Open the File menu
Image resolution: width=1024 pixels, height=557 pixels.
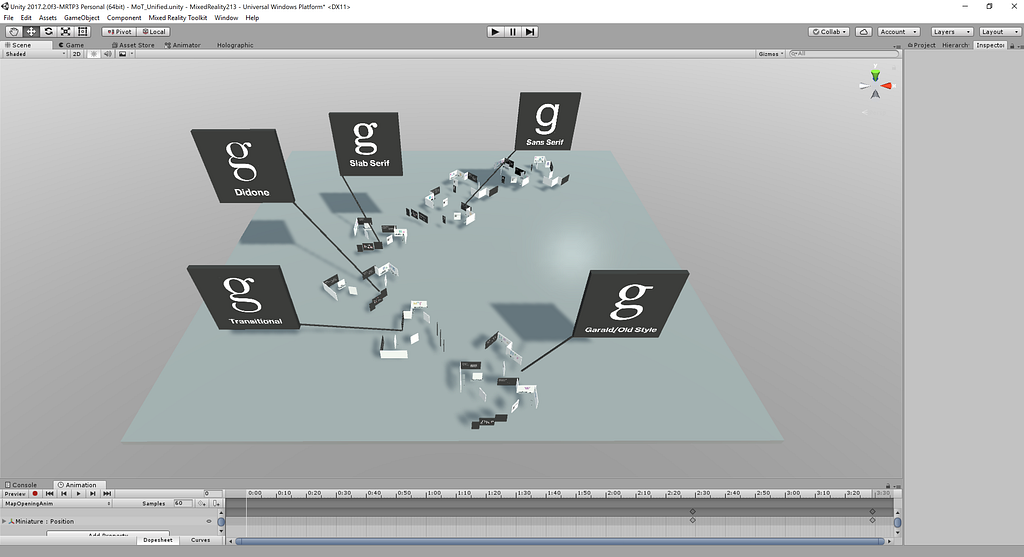(x=8, y=18)
